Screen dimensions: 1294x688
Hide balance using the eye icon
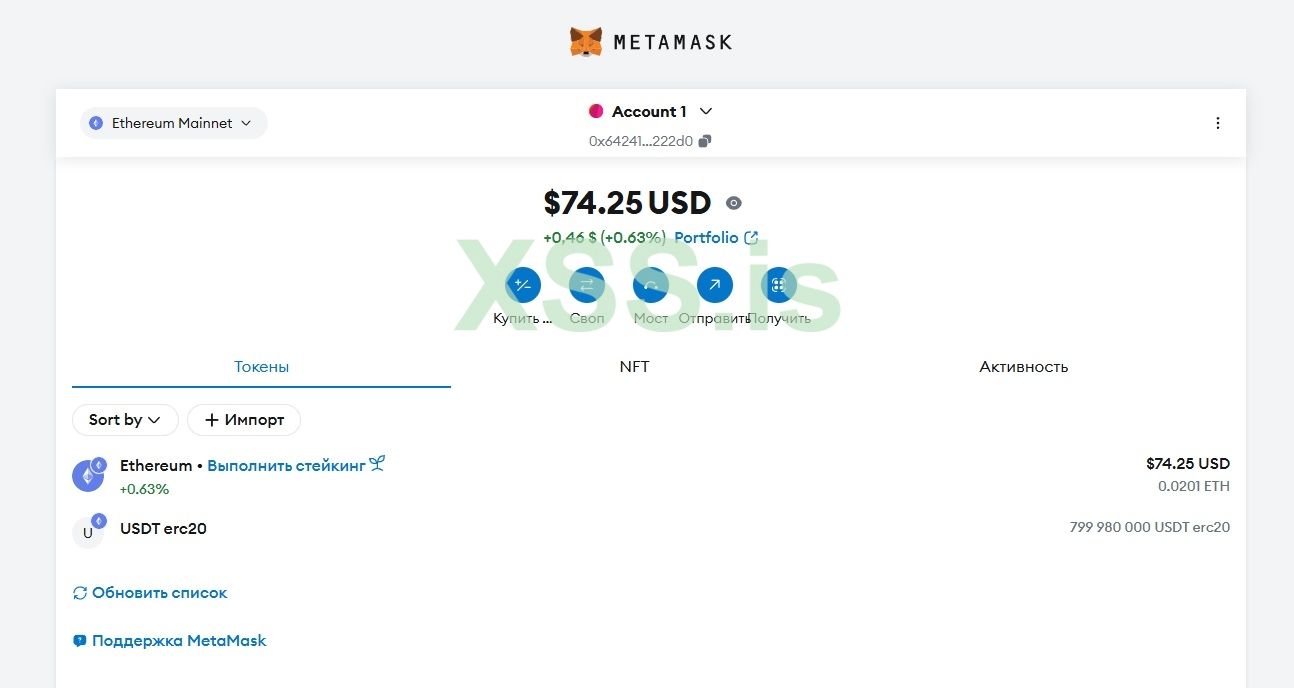[x=733, y=203]
